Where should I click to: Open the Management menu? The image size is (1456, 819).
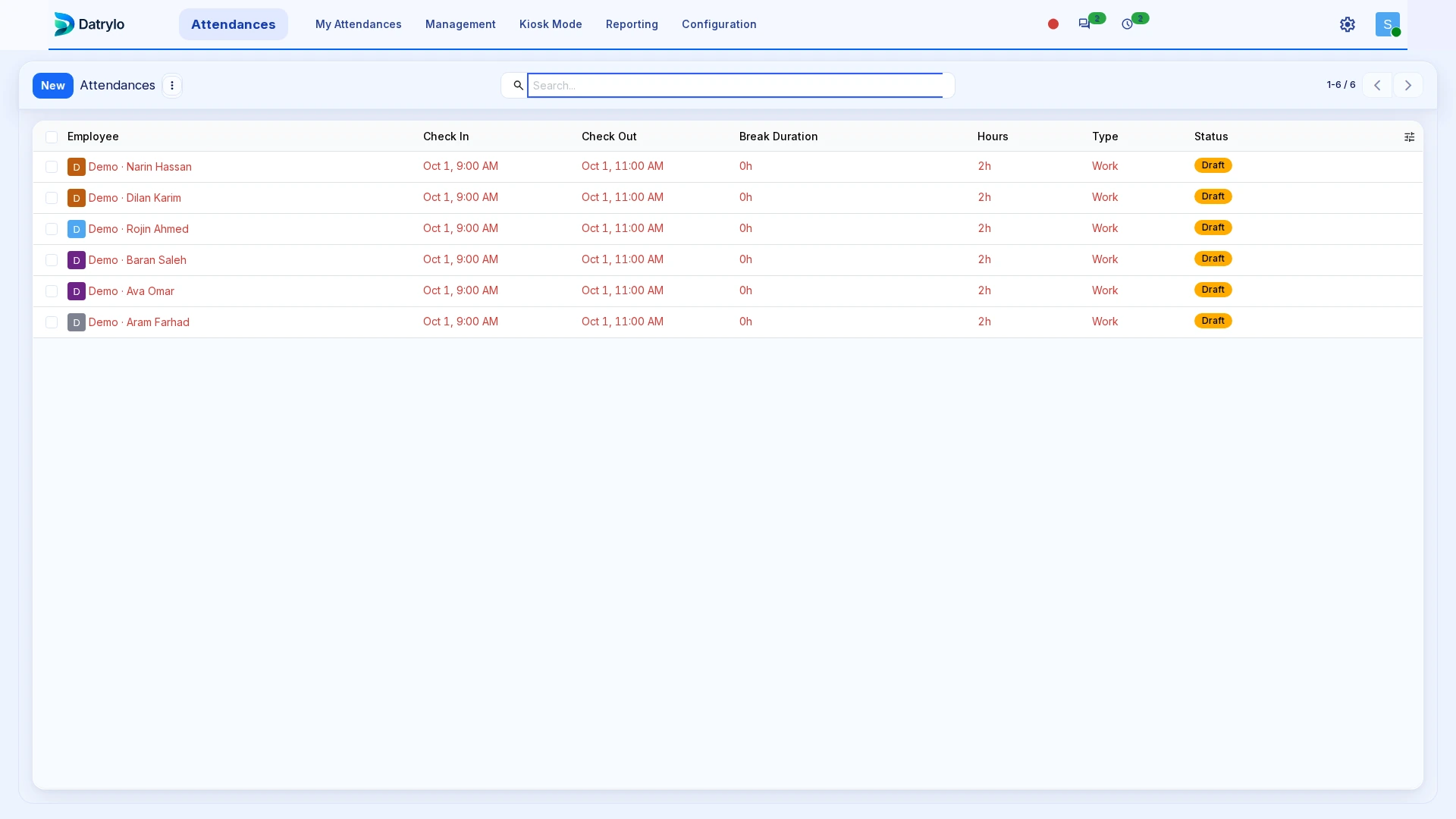pos(460,24)
